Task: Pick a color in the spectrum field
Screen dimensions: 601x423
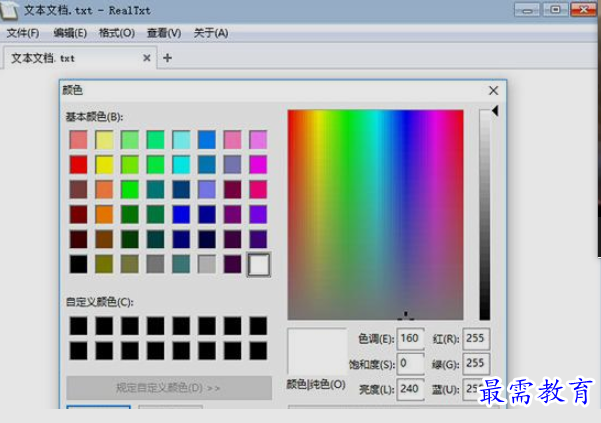Action: [376, 215]
